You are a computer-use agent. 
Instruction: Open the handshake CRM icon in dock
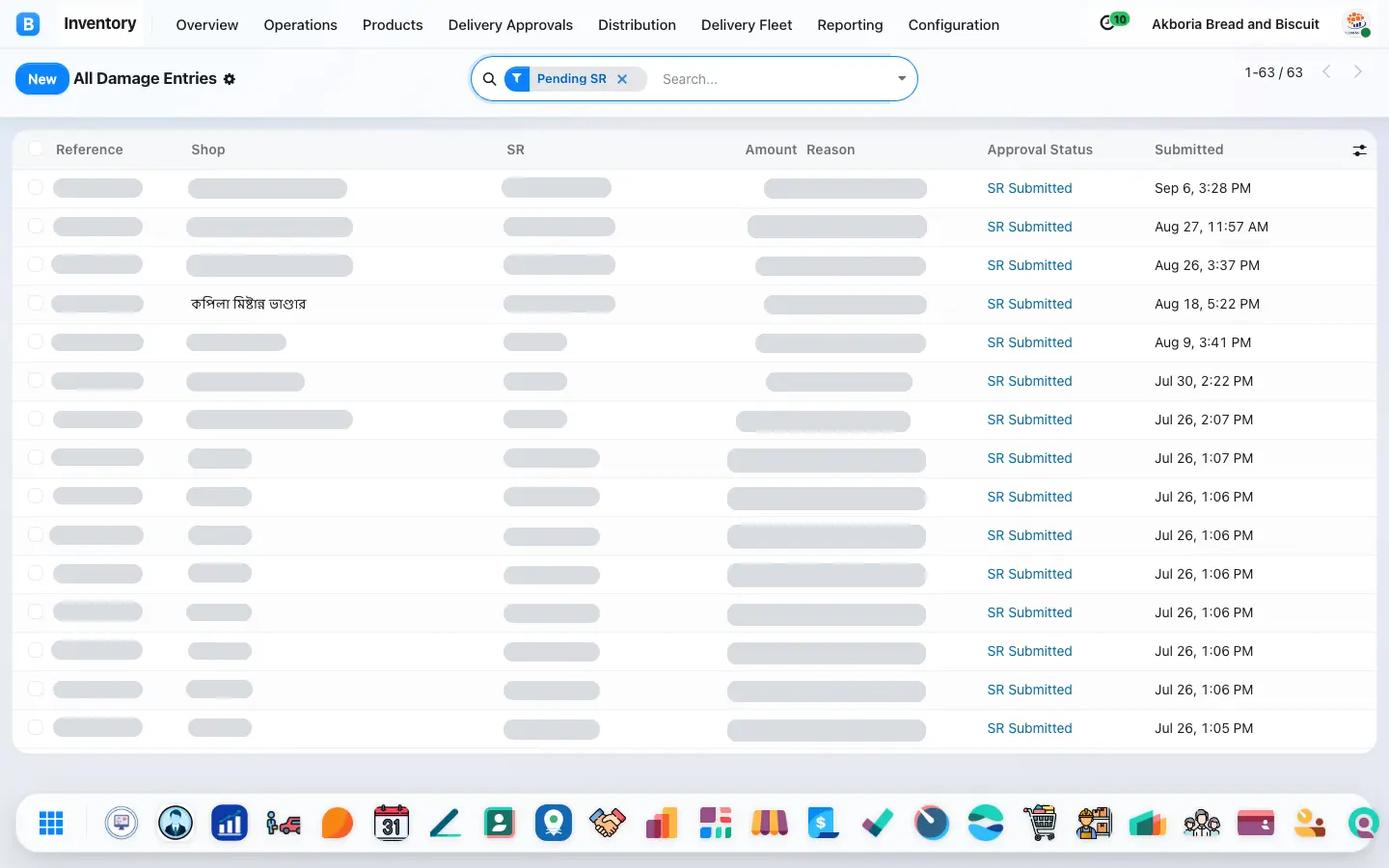point(608,823)
